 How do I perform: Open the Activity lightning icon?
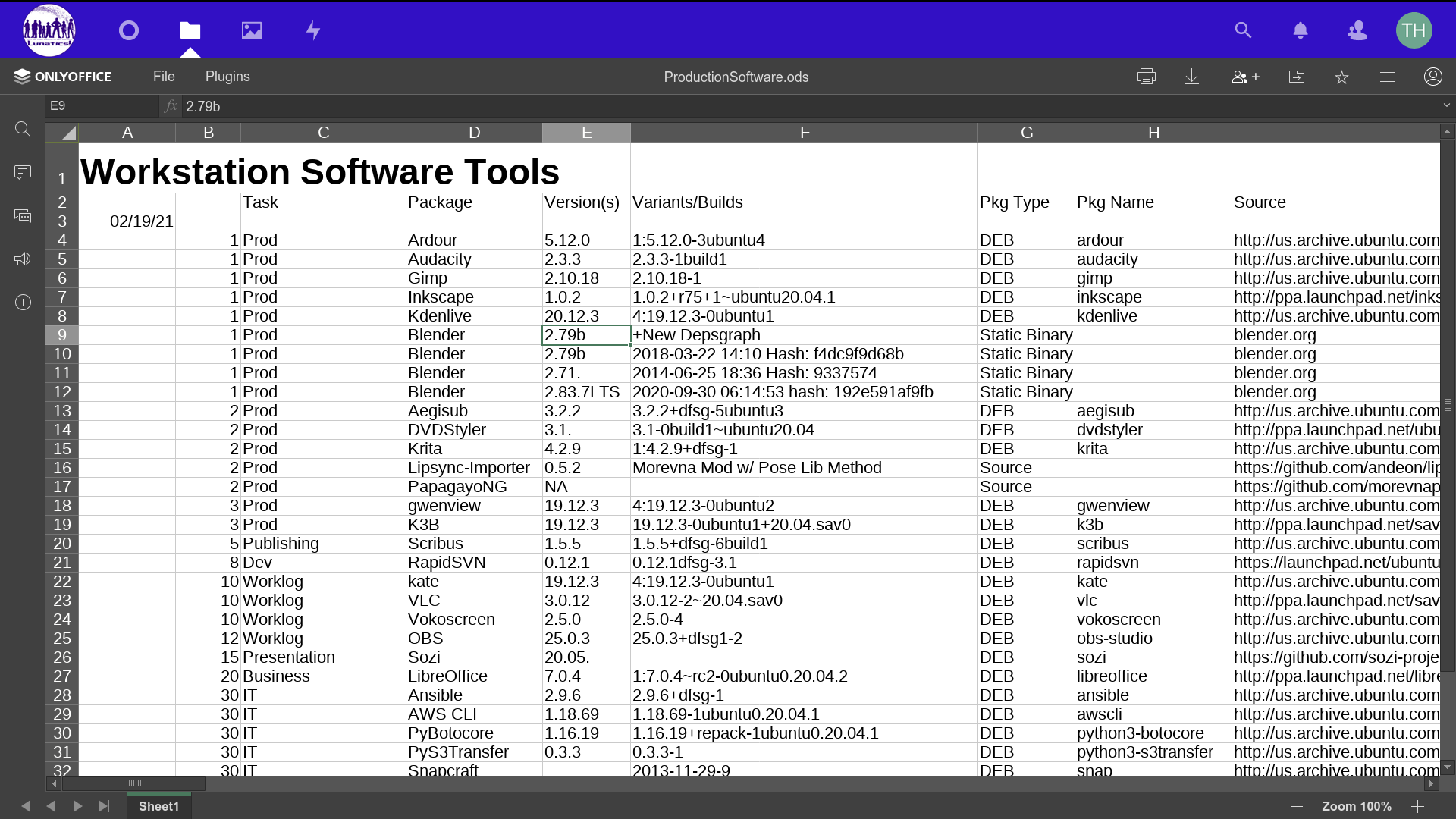(313, 30)
